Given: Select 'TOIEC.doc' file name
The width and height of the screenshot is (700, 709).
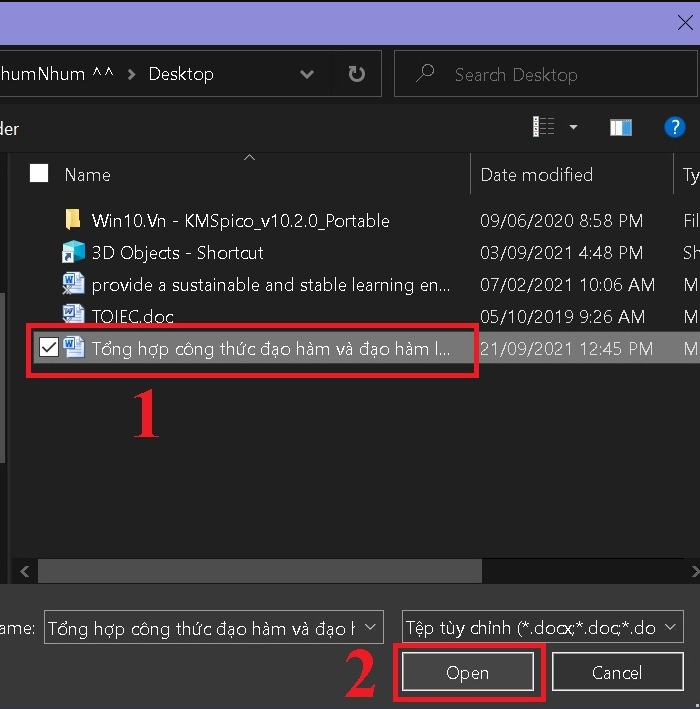Looking at the screenshot, I should click(x=132, y=316).
